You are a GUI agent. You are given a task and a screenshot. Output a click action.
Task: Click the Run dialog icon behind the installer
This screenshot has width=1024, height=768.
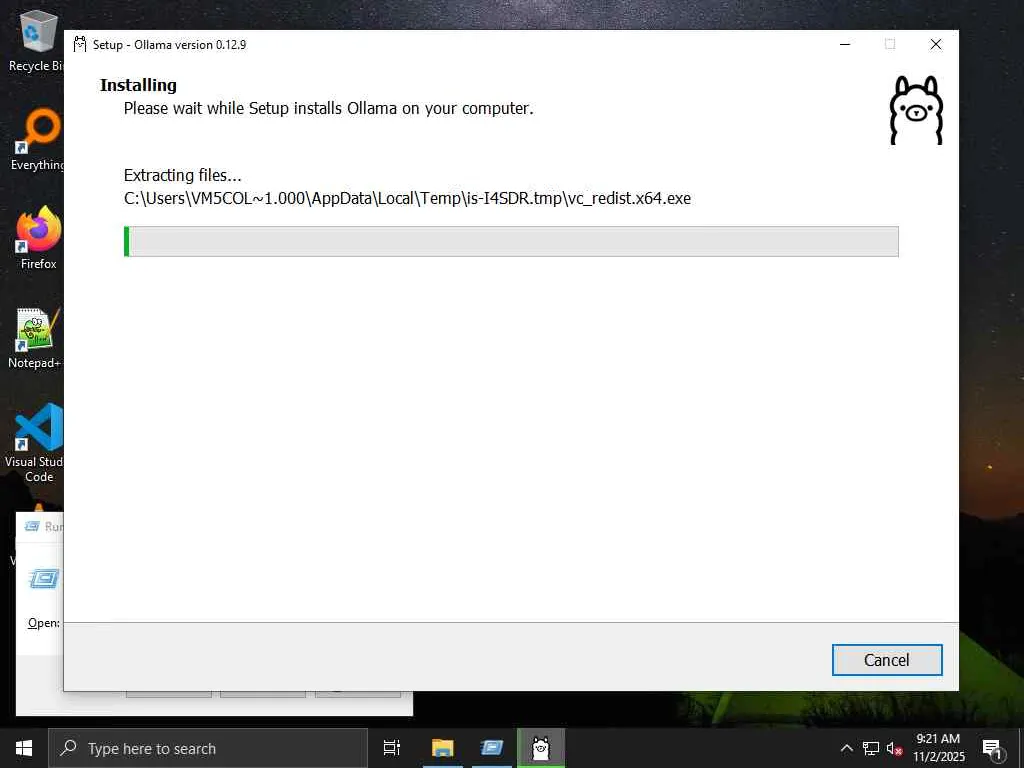coord(44,579)
